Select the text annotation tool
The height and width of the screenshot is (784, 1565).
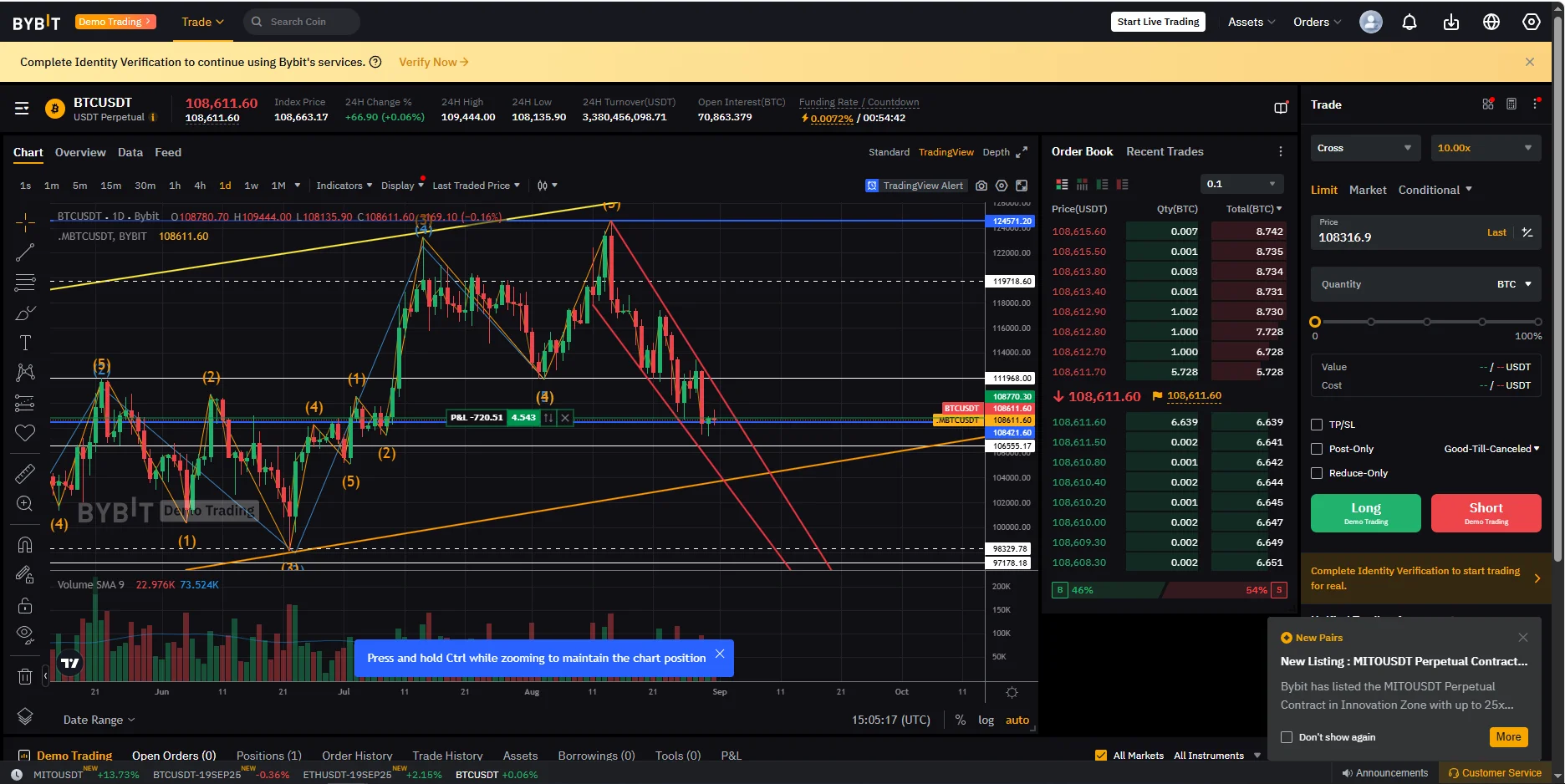[25, 343]
